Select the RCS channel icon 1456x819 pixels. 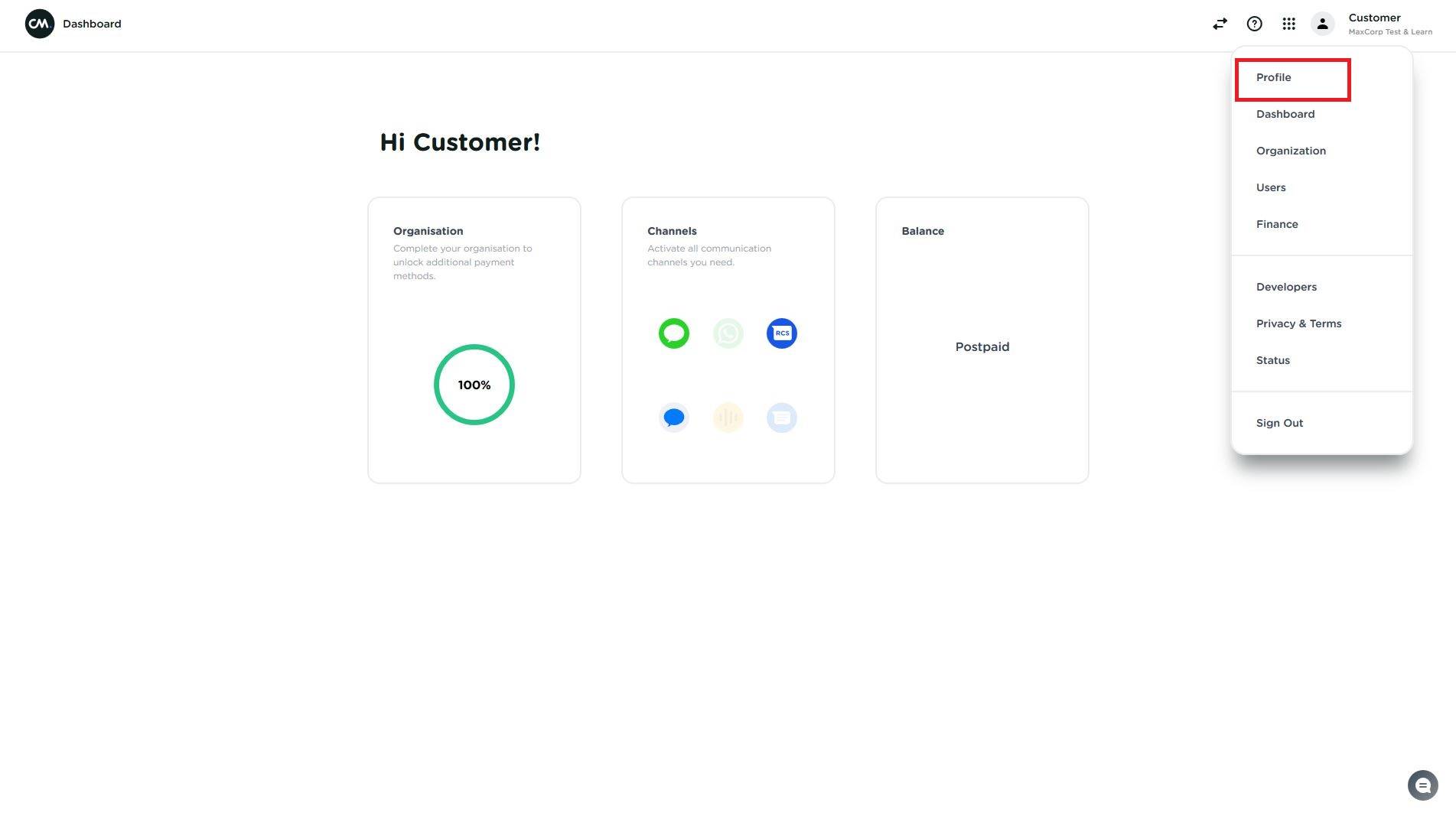click(781, 333)
